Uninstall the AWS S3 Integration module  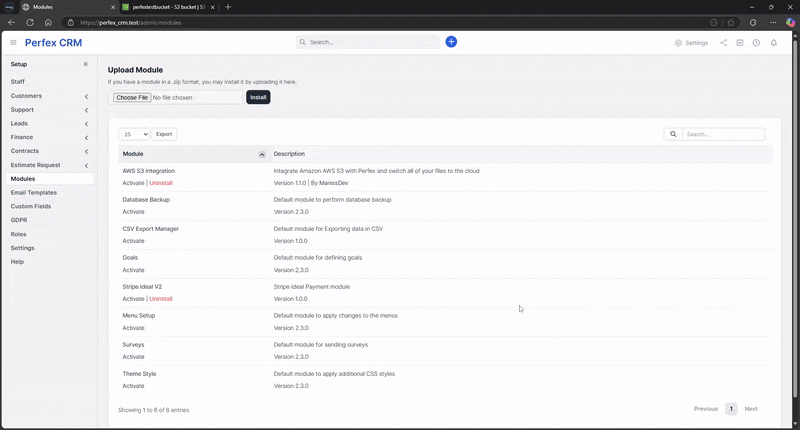pos(161,183)
